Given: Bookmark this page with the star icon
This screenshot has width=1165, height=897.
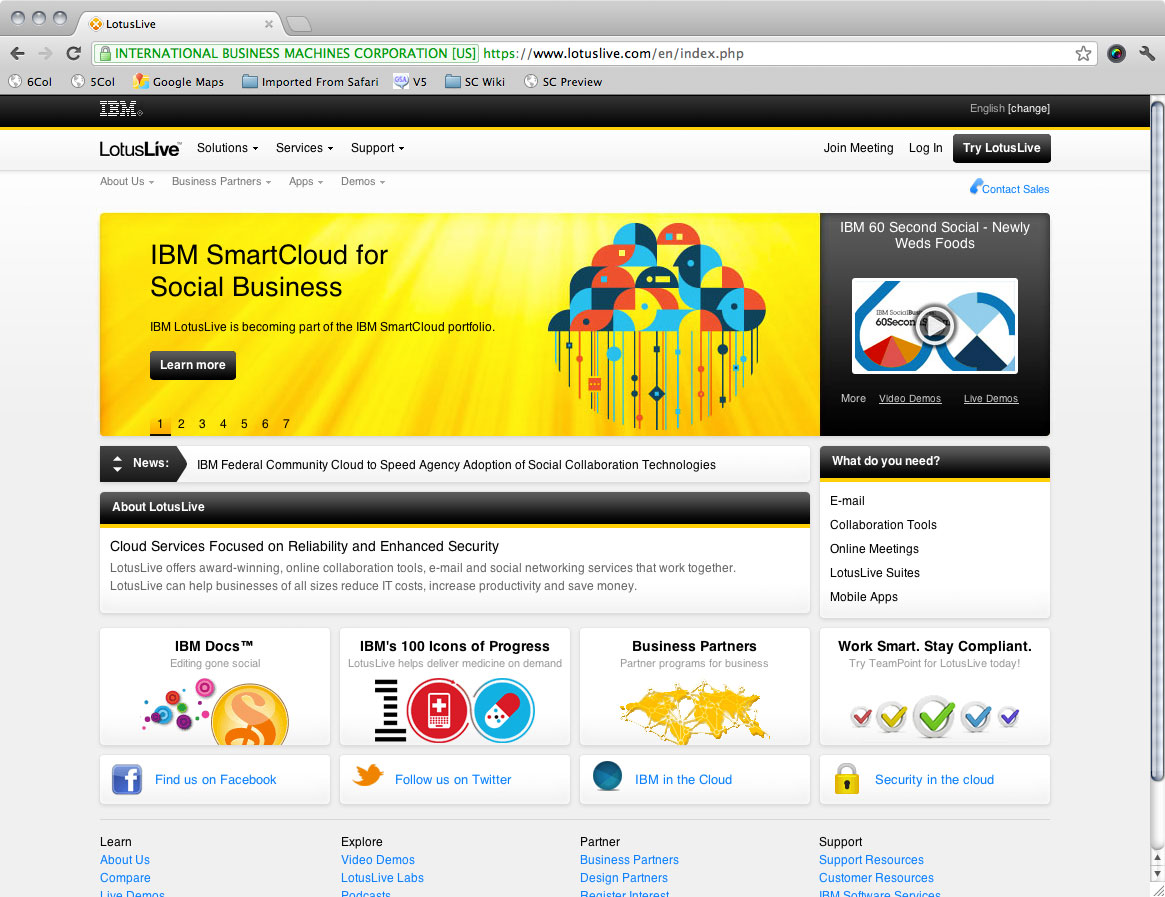Looking at the screenshot, I should point(1083,54).
